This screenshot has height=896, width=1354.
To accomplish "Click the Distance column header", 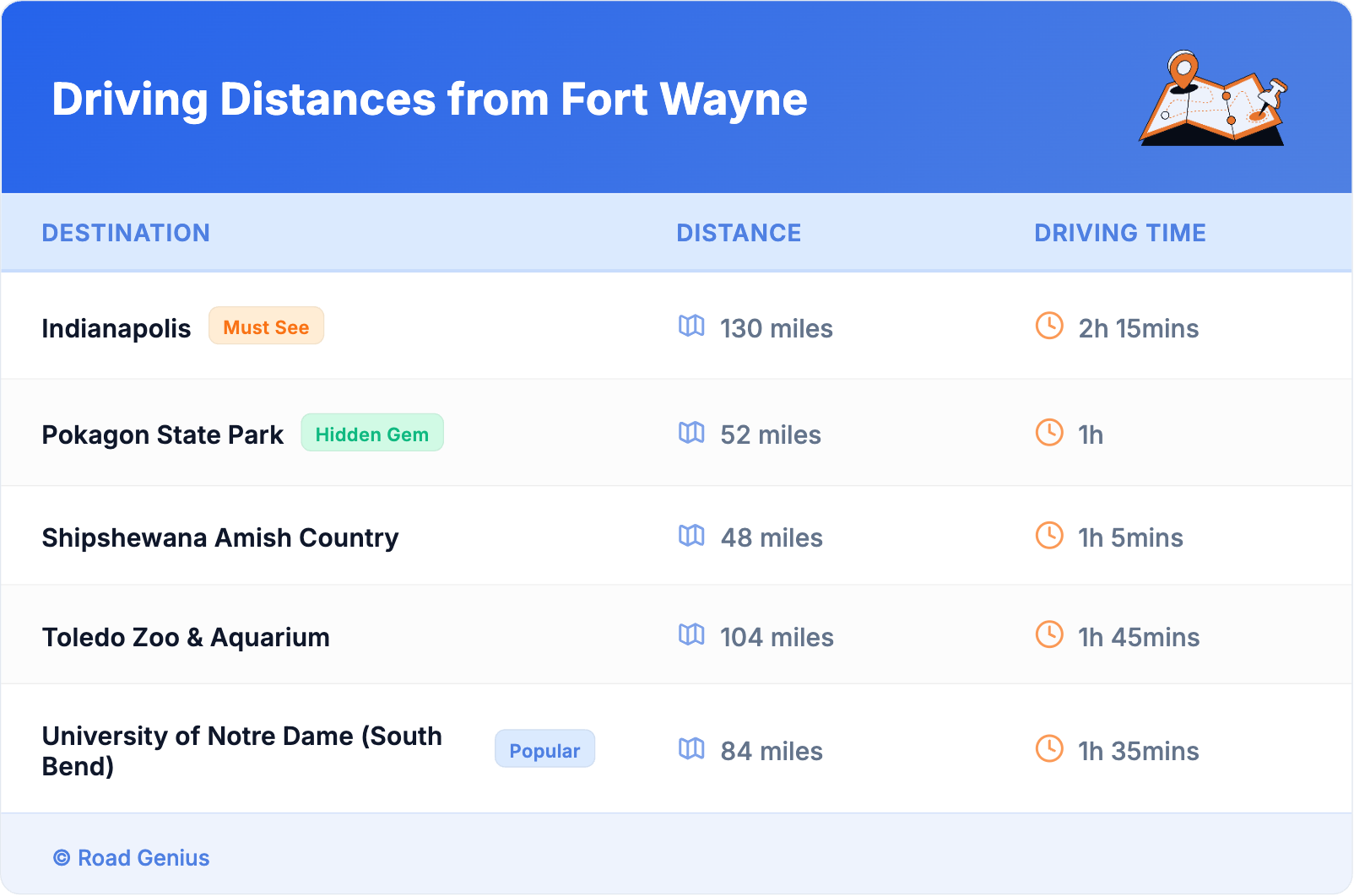I will point(739,233).
